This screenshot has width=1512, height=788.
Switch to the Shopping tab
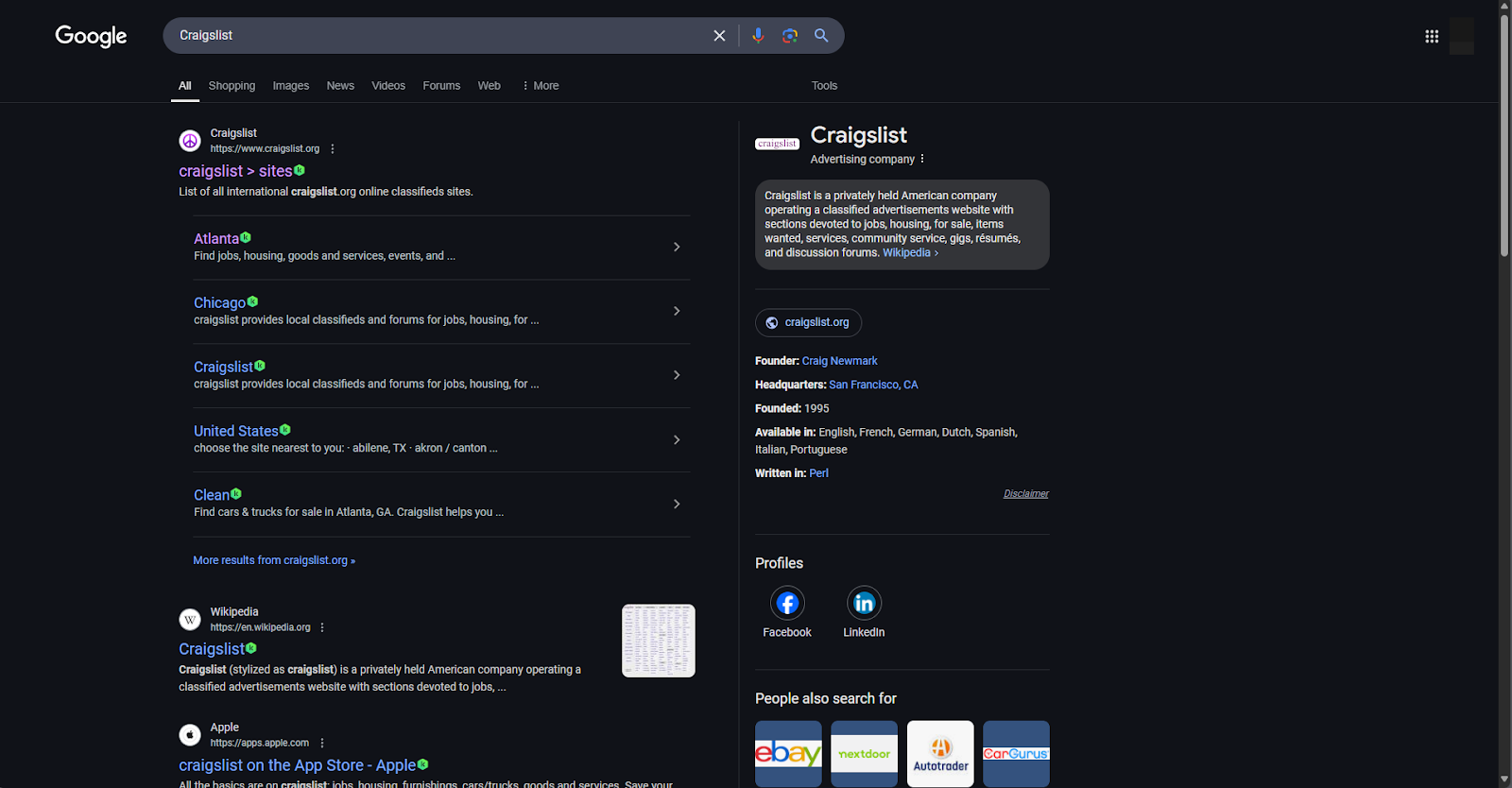pyautogui.click(x=232, y=86)
